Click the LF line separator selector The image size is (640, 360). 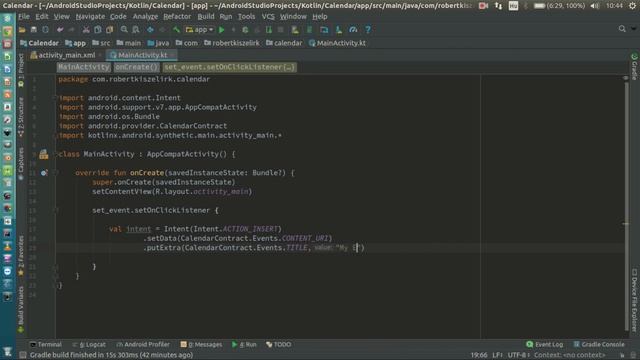(498, 355)
